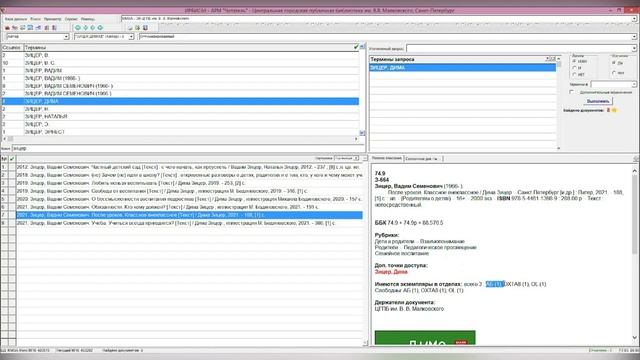Open the database selector dropdown at top
The width and height of the screenshot is (640, 360).
tap(634, 18)
